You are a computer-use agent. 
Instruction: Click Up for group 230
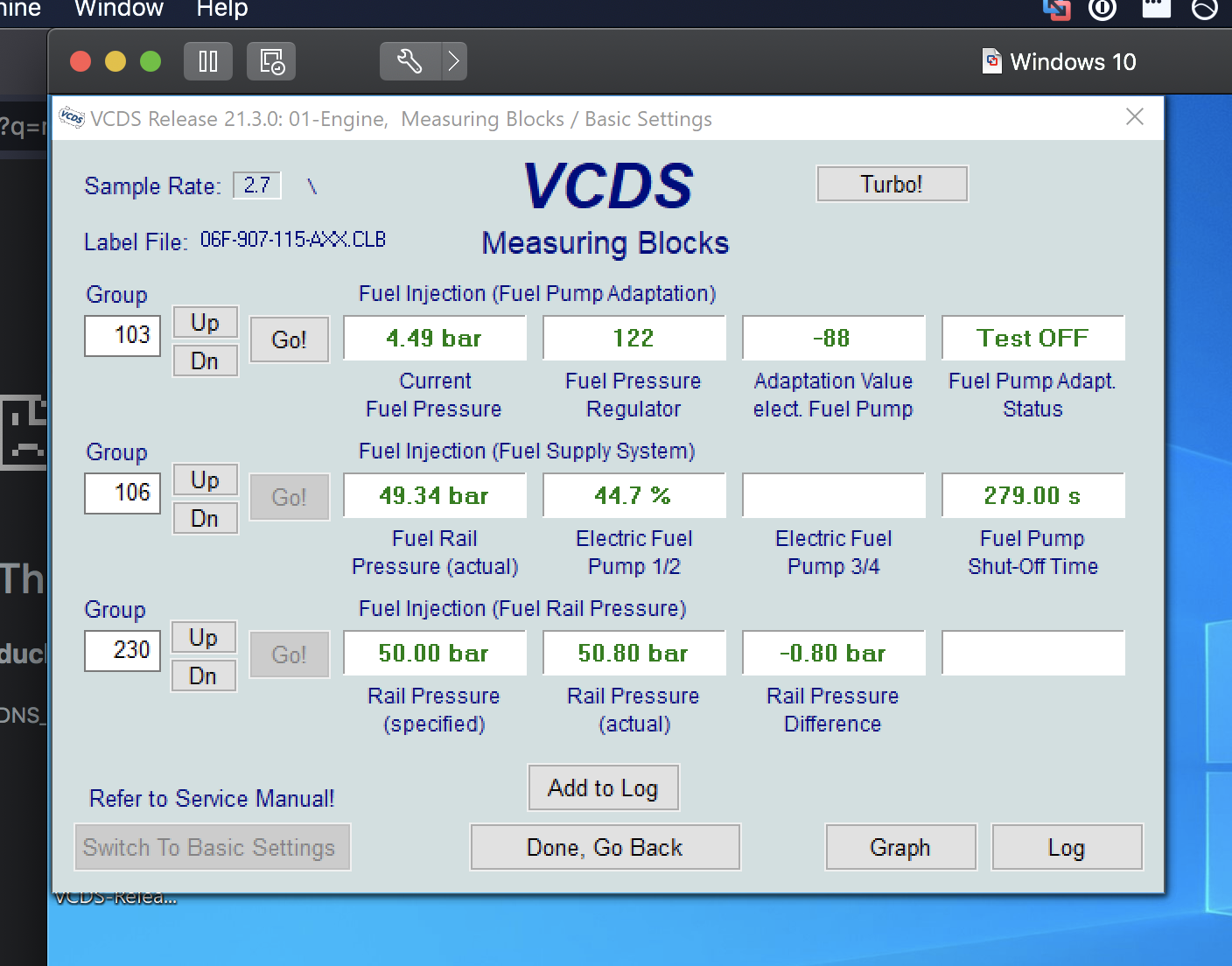tap(204, 637)
